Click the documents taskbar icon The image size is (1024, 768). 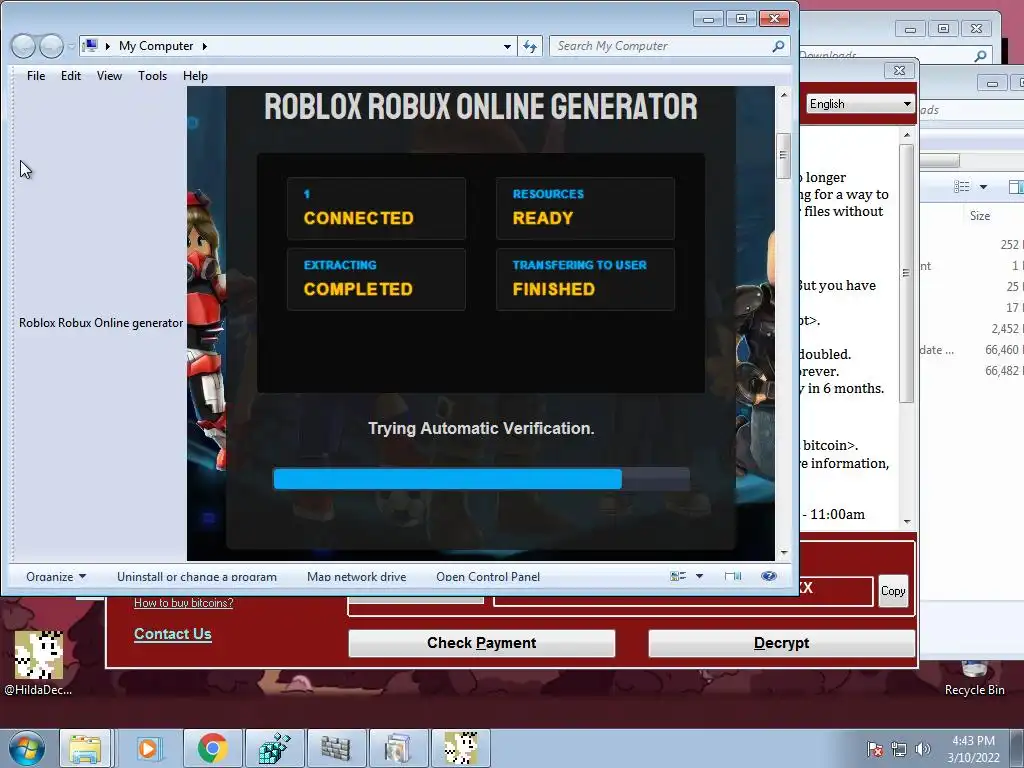(398, 748)
